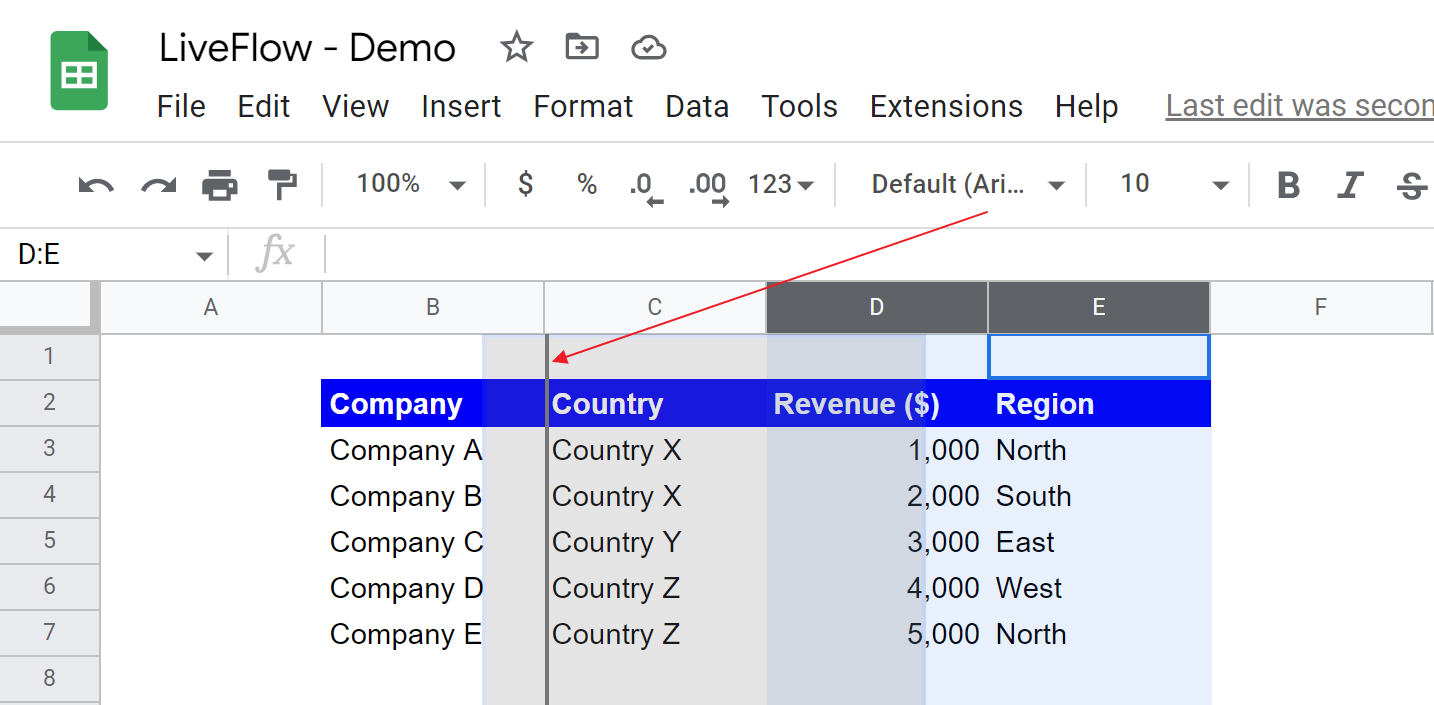Screen dimensions: 1434x705
Task: Open the Data menu
Action: [x=697, y=106]
